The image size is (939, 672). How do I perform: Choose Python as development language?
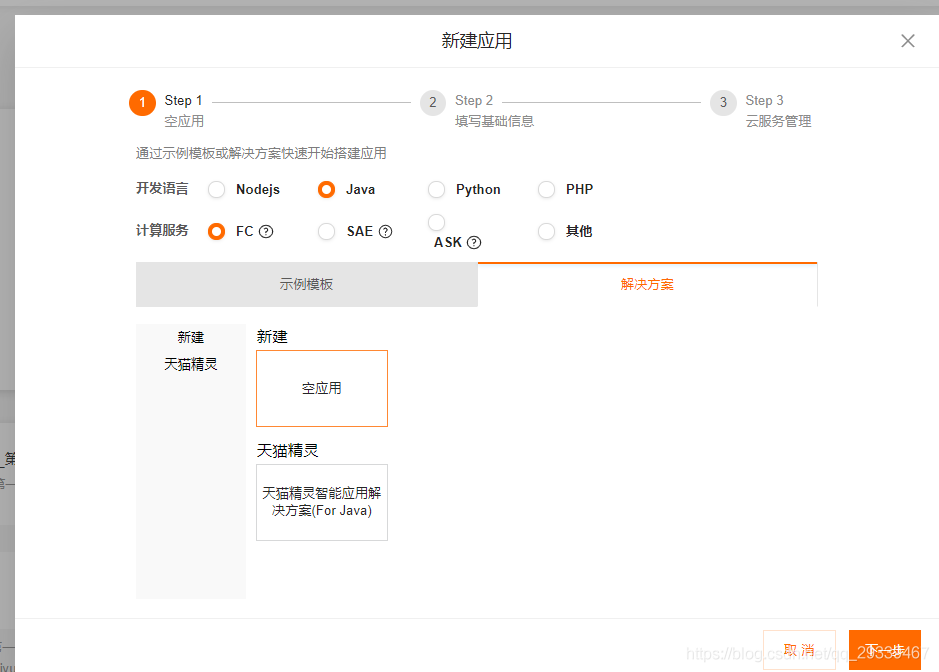tap(437, 190)
